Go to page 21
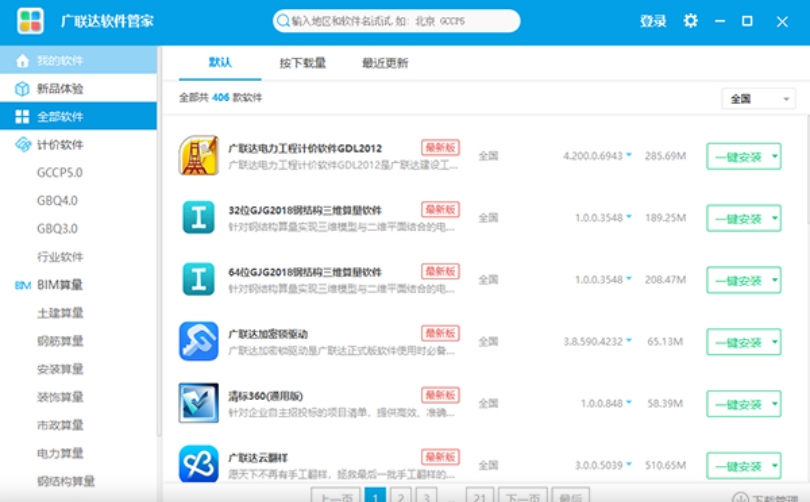810x502 pixels. [480, 495]
